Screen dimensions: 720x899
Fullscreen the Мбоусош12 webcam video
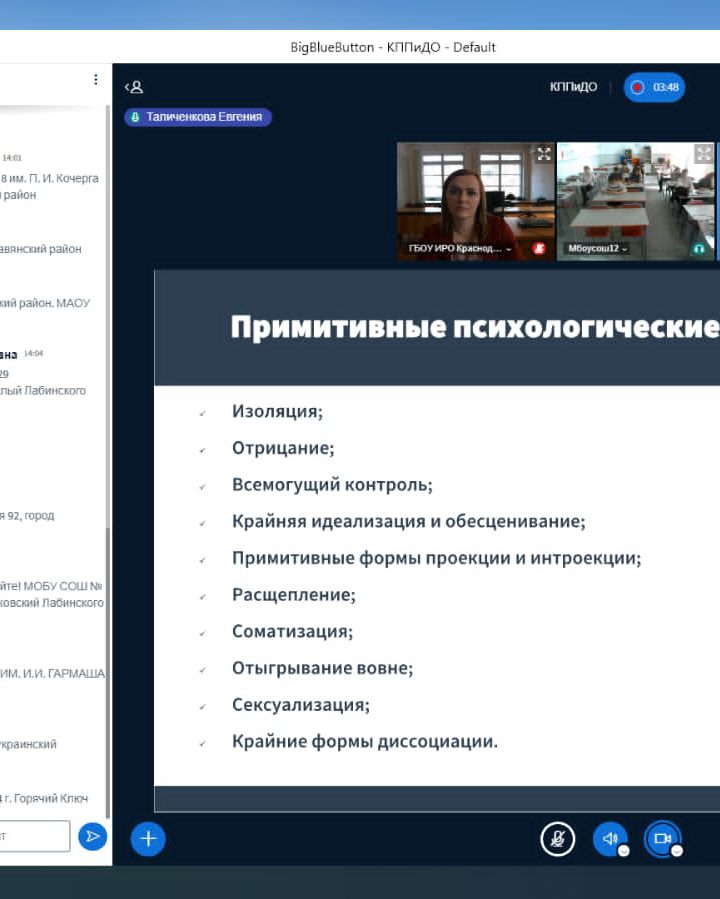704,154
